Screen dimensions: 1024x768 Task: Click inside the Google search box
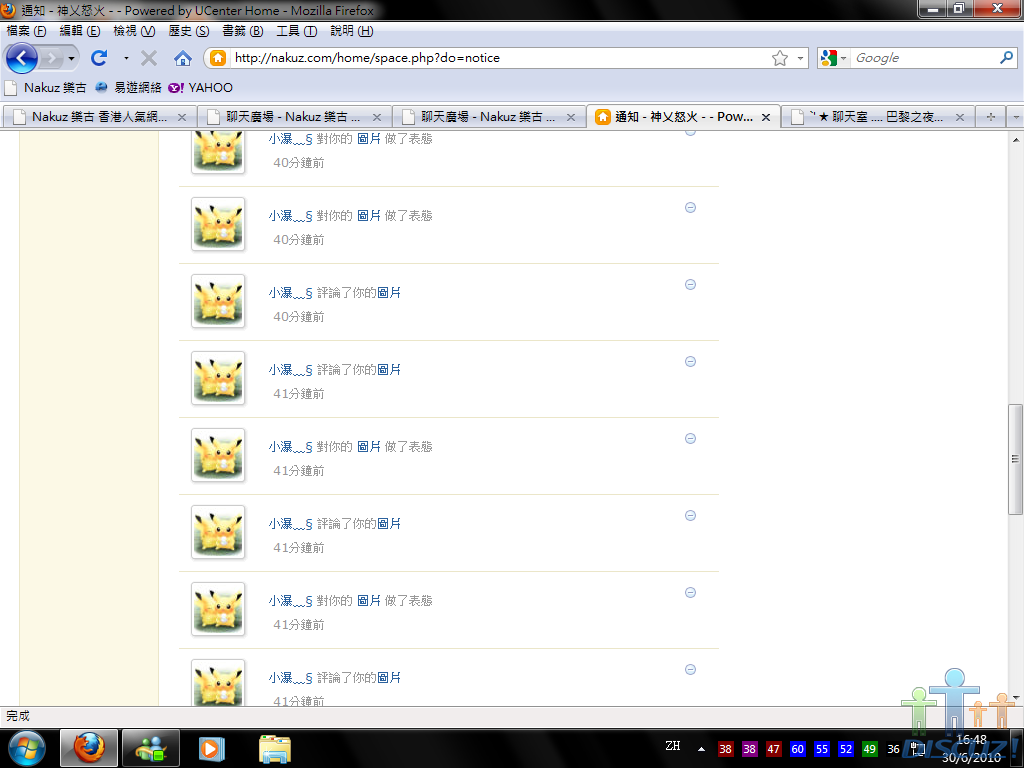(x=924, y=58)
